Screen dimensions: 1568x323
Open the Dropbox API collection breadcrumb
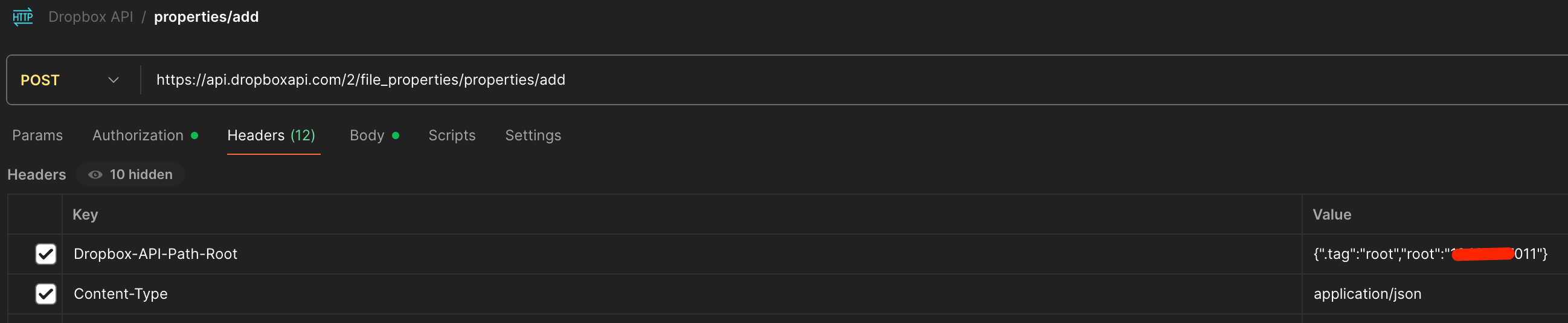click(91, 16)
